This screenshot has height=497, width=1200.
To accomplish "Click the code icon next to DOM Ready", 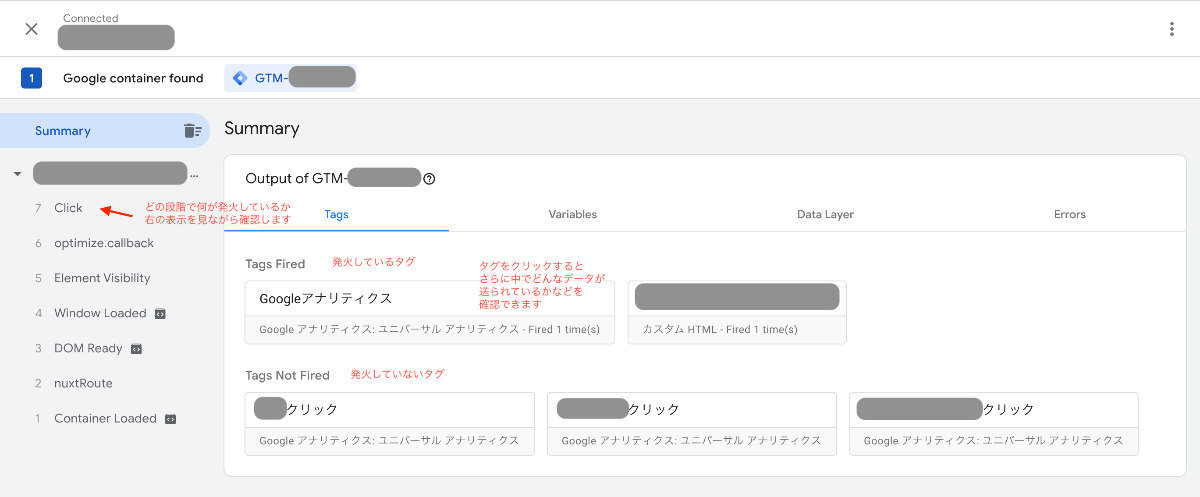I will pos(136,349).
